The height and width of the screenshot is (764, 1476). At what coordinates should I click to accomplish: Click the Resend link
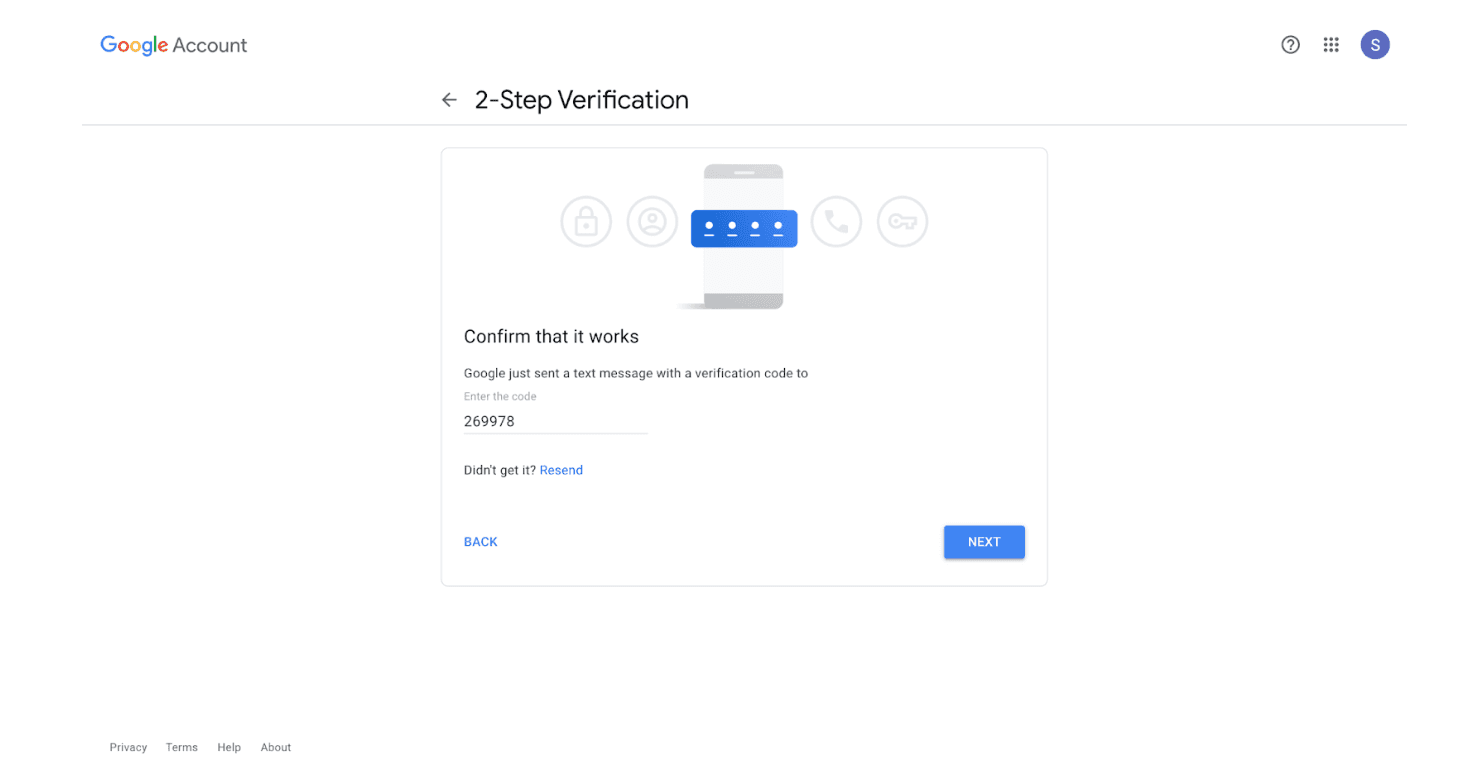561,470
